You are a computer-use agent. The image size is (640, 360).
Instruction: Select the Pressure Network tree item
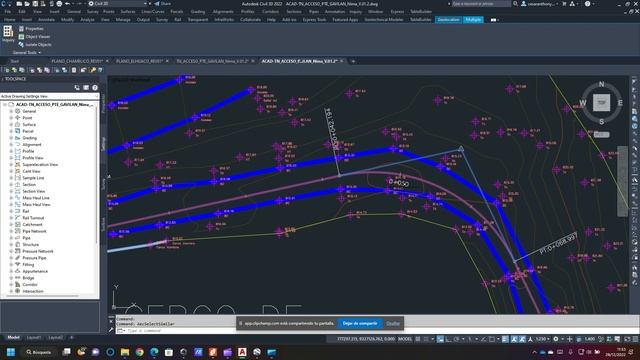pyautogui.click(x=38, y=251)
